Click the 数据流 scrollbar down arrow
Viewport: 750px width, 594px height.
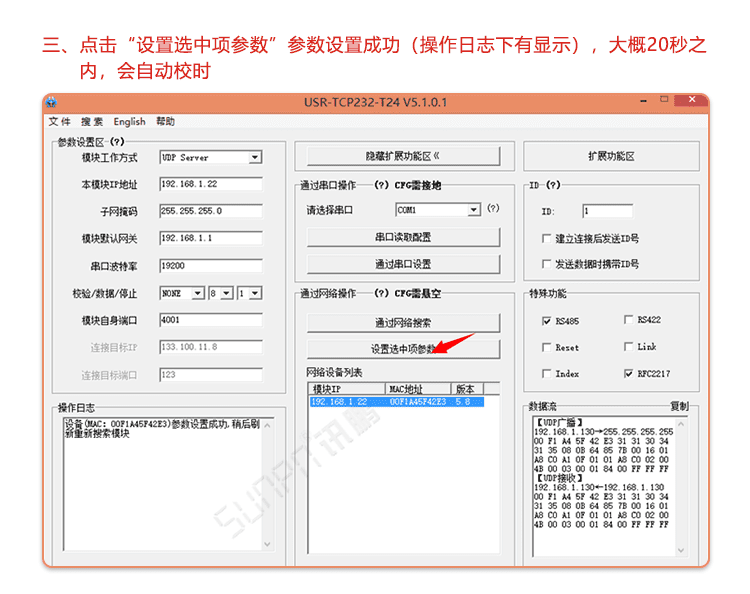[681, 550]
